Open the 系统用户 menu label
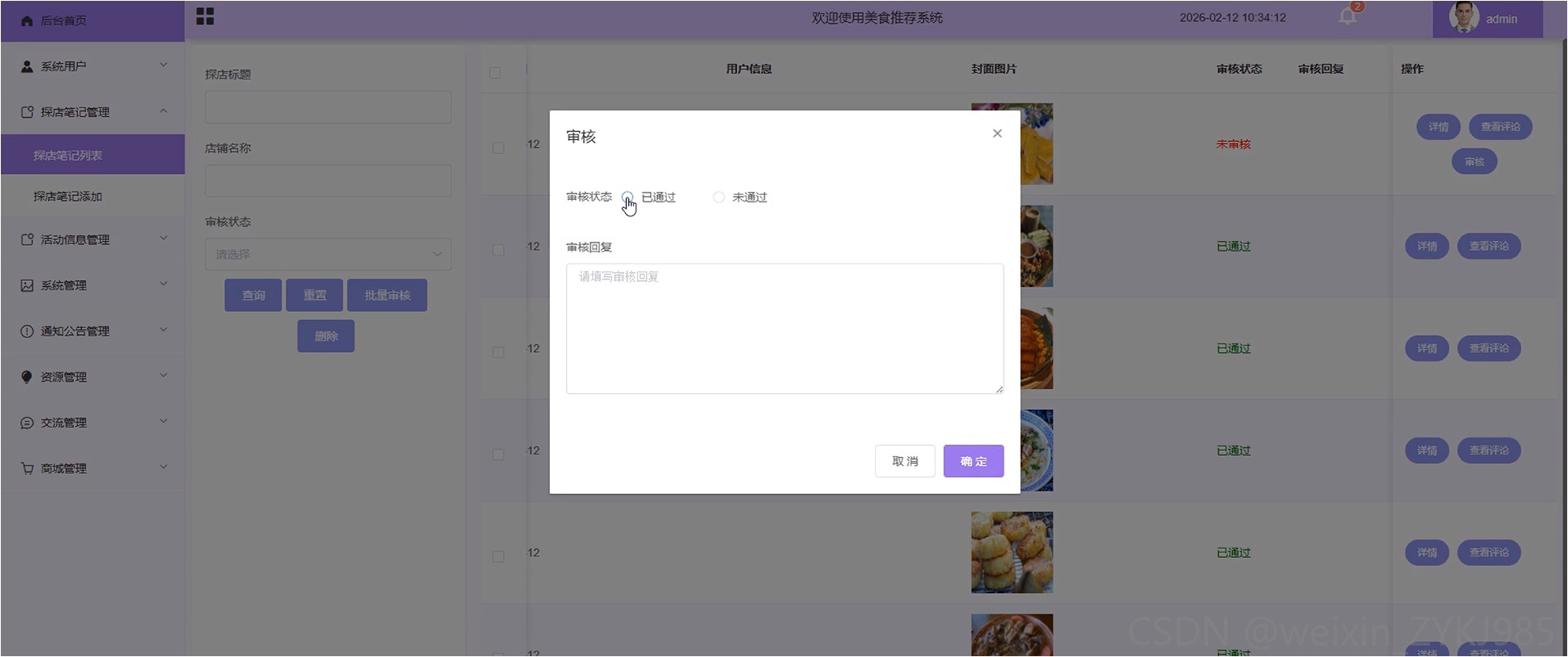This screenshot has height=657, width=1568. coord(63,66)
